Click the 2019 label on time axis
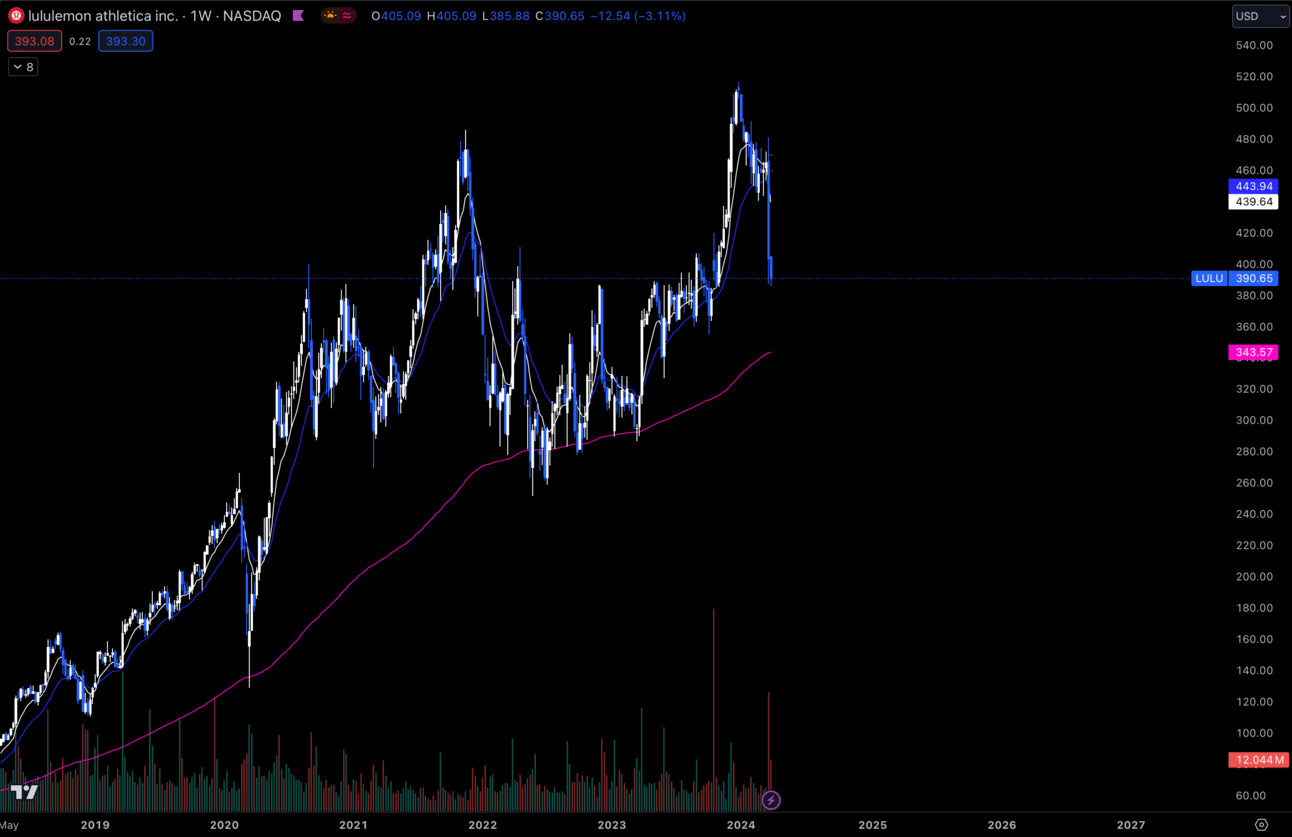The image size is (1292, 837). point(95,825)
